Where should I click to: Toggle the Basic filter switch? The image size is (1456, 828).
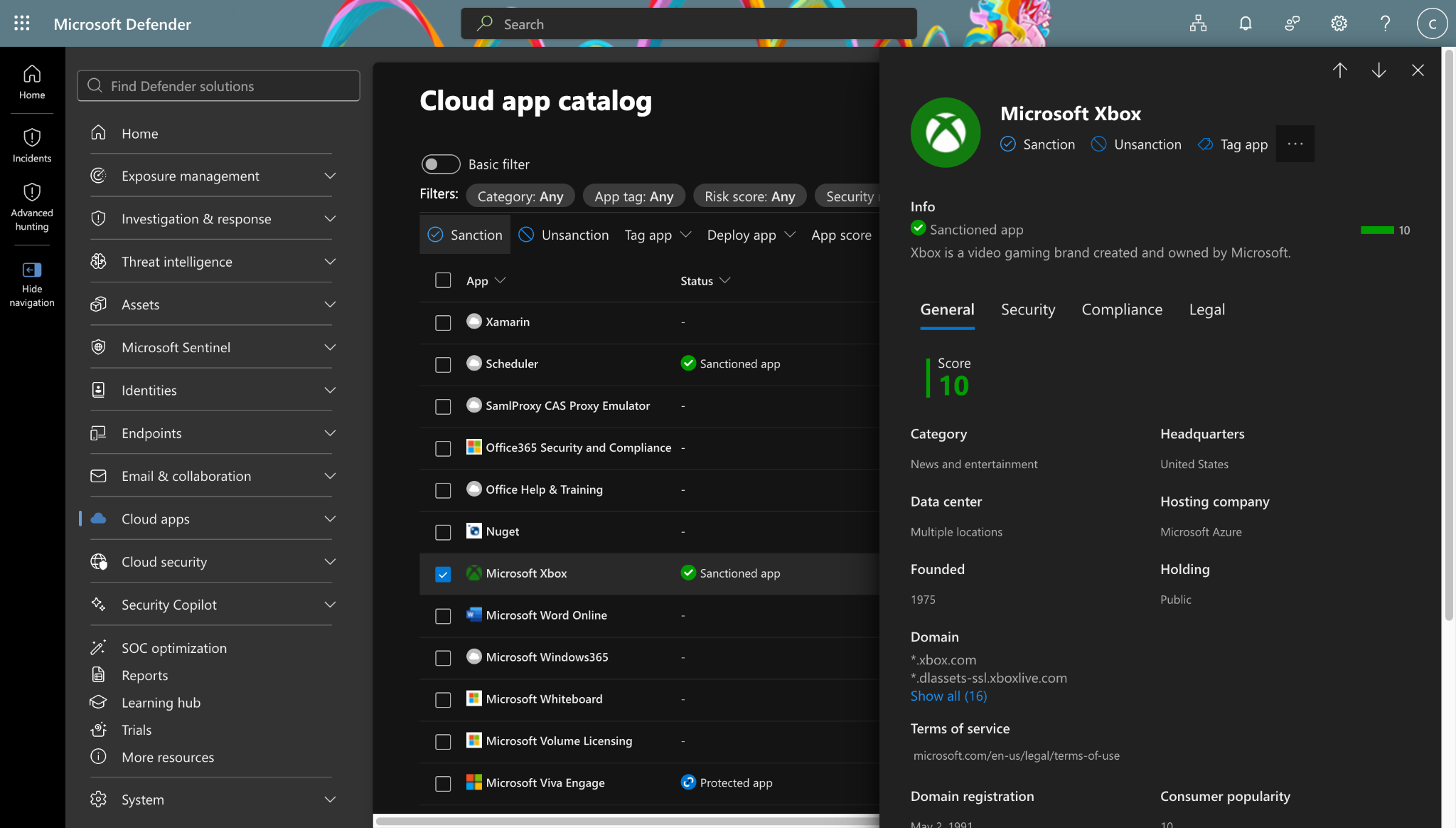pos(441,164)
